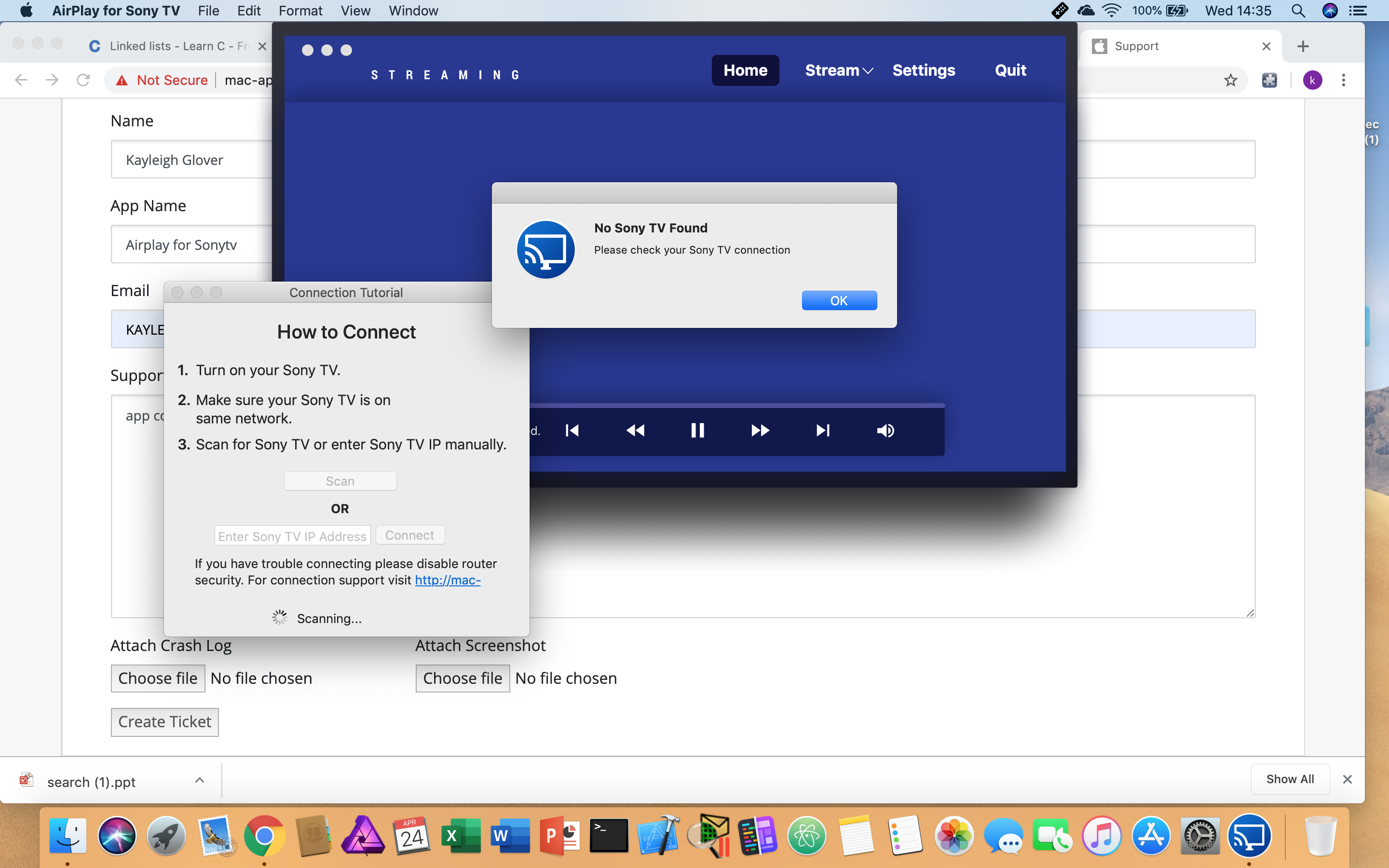This screenshot has width=1389, height=868.
Task: Open AirPlay for Sony TV Dock icon
Action: [1250, 836]
